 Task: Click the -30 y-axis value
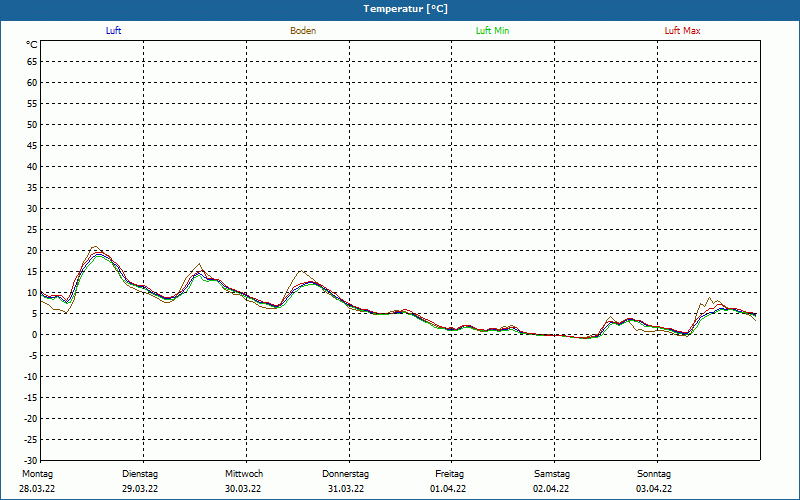click(x=31, y=461)
